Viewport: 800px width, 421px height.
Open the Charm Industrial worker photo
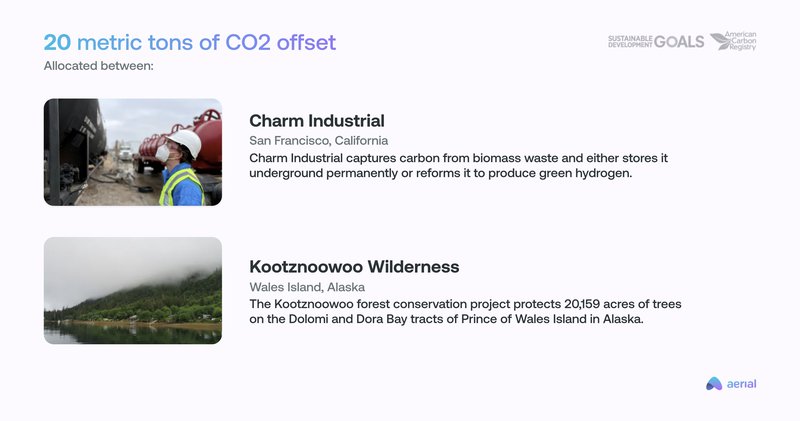pyautogui.click(x=133, y=152)
